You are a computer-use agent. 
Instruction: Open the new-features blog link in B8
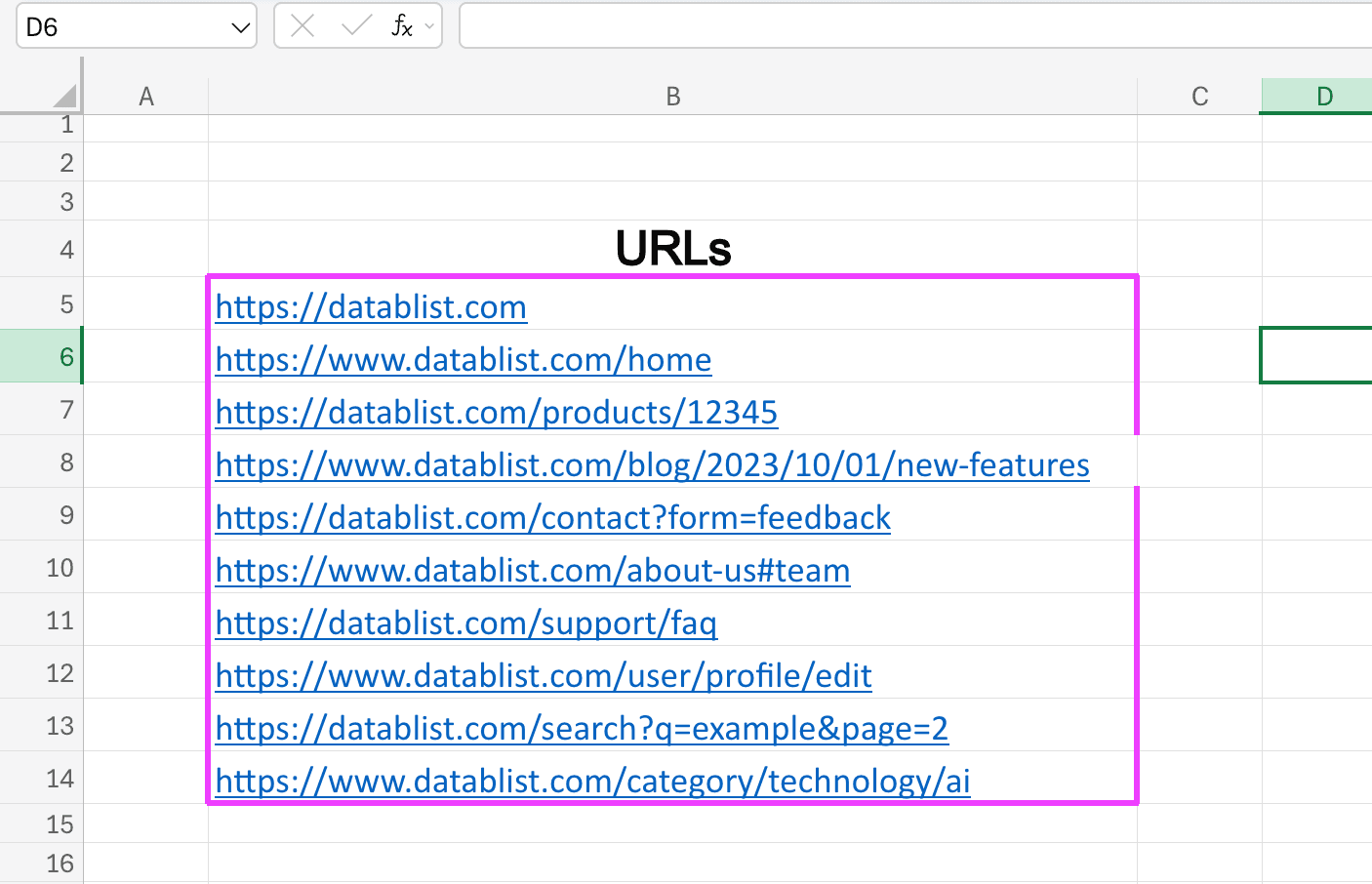652,464
